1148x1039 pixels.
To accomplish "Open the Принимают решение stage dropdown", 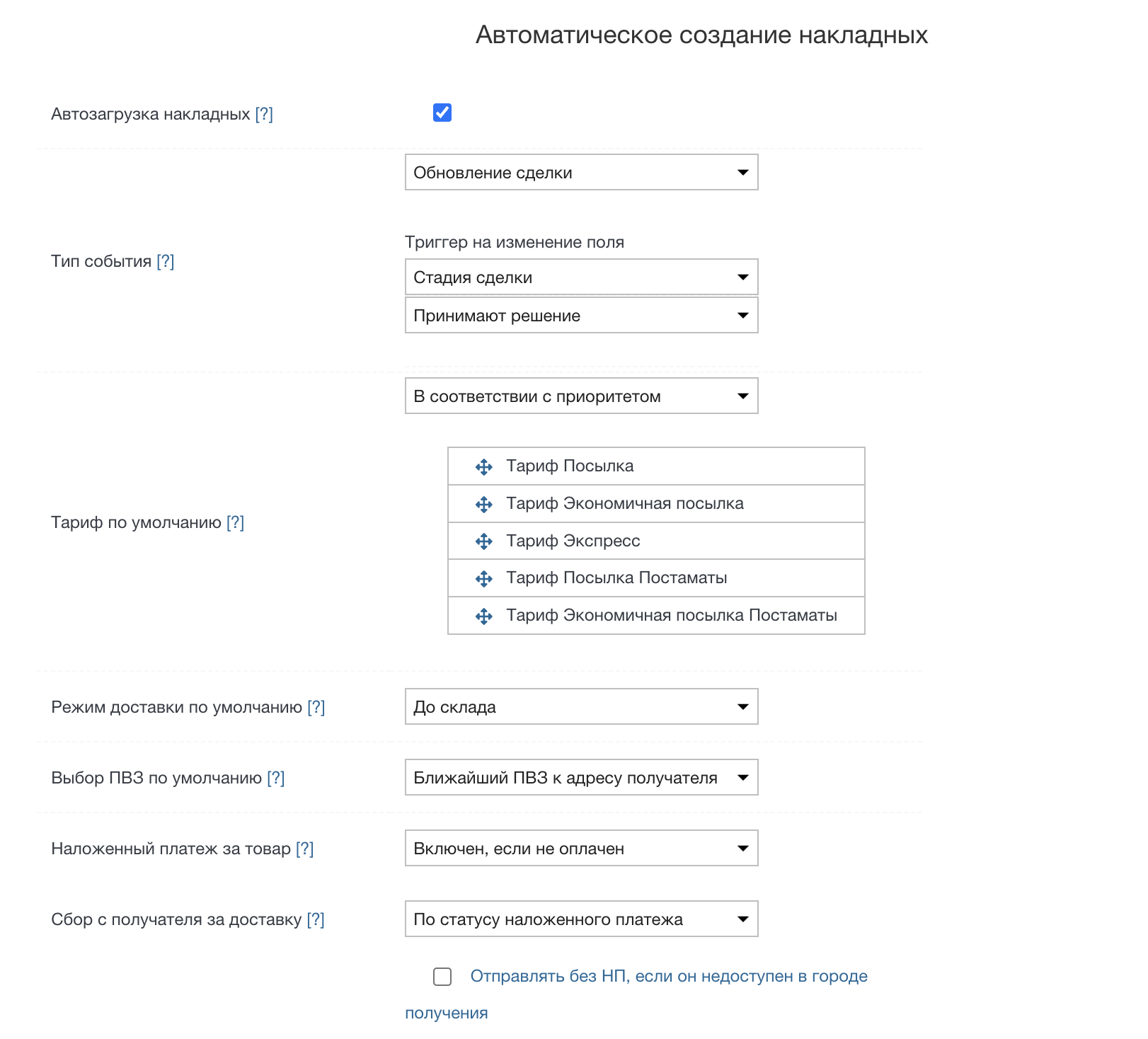I will pos(581,315).
